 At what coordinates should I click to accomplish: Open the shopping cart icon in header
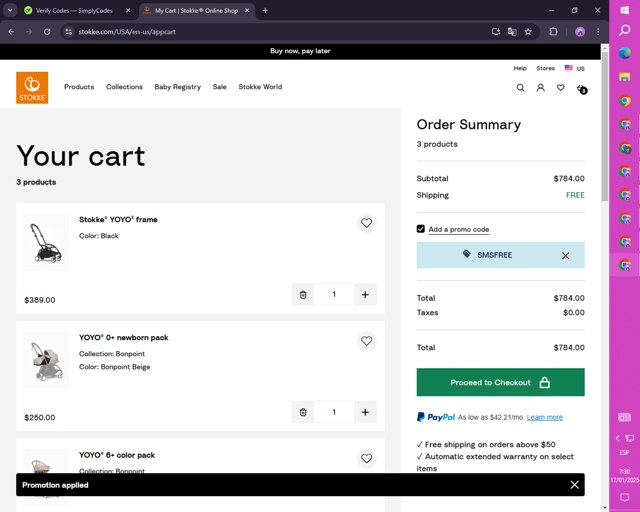(x=582, y=89)
